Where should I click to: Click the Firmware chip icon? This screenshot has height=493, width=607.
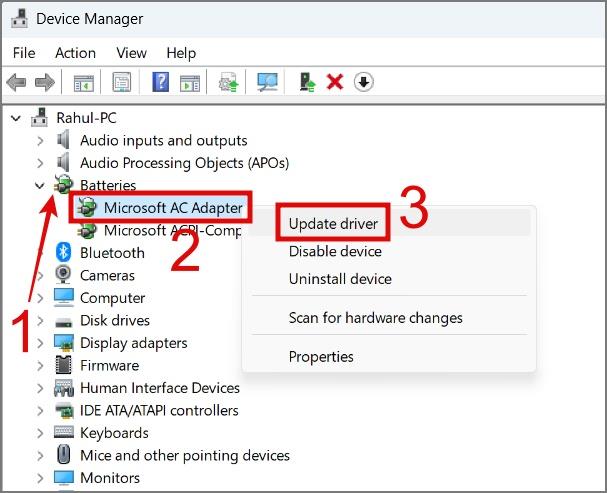[x=63, y=365]
